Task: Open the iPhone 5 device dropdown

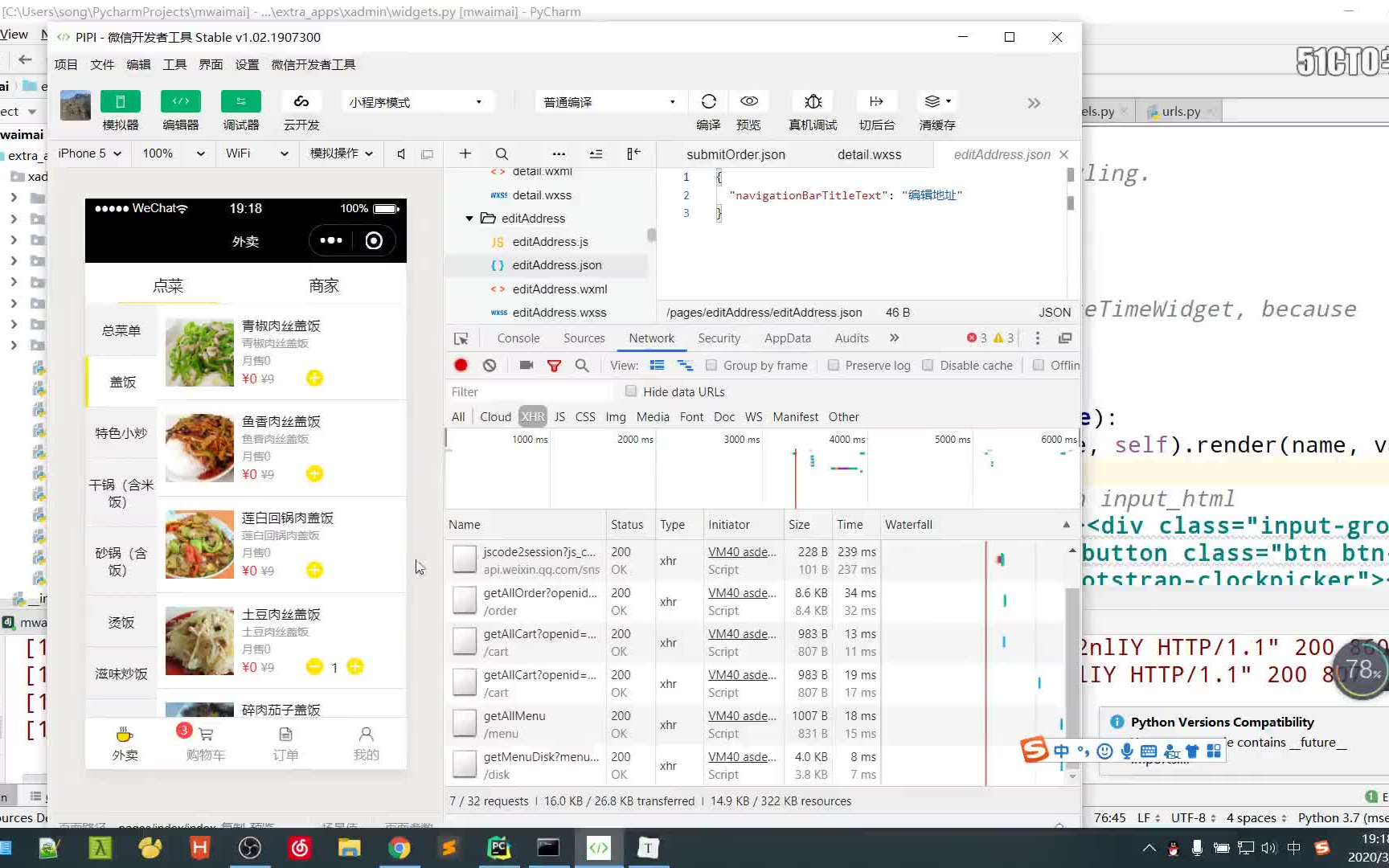Action: (90, 154)
